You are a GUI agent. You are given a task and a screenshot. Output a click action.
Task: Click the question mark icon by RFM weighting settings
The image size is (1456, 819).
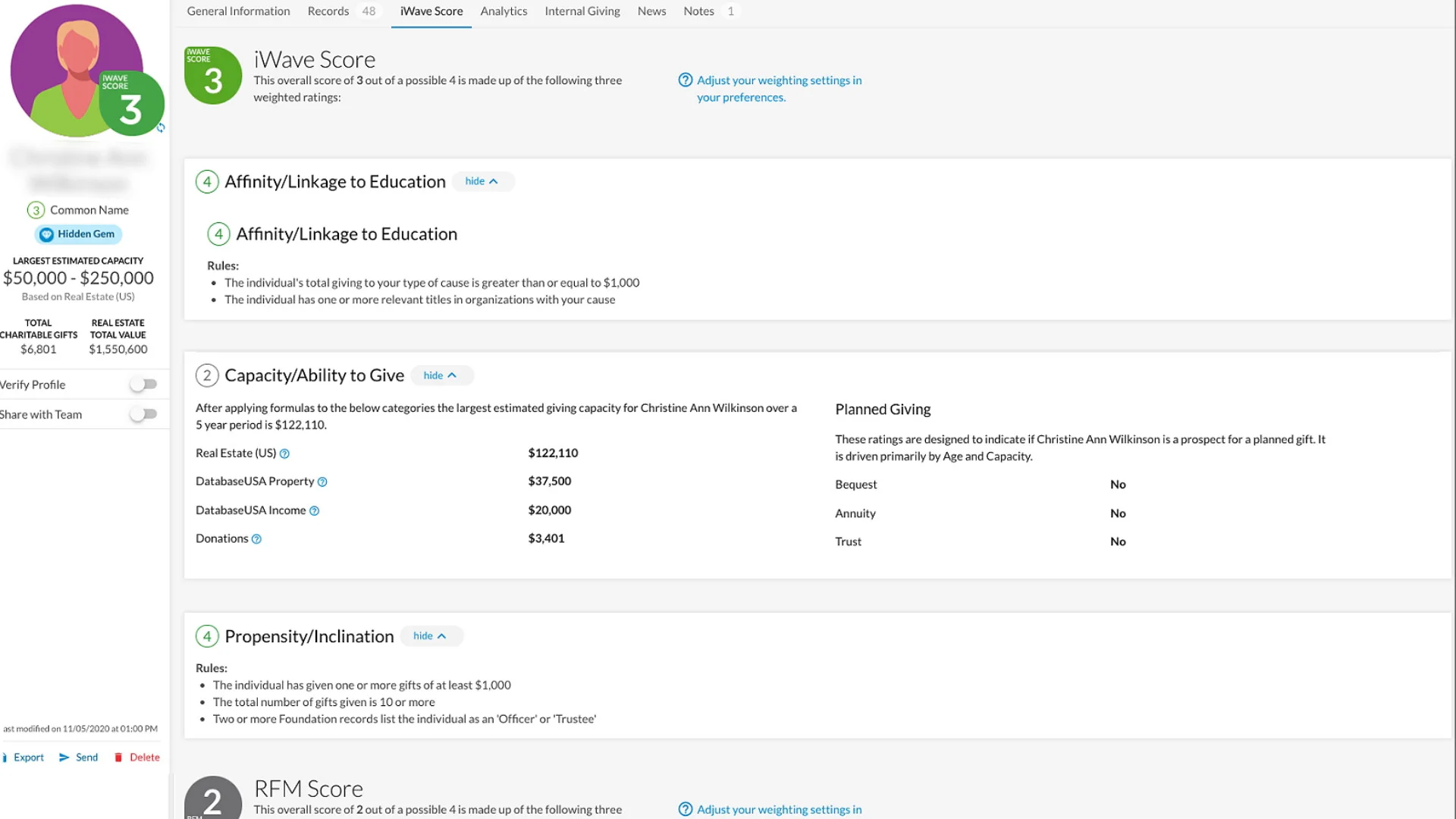tap(686, 809)
